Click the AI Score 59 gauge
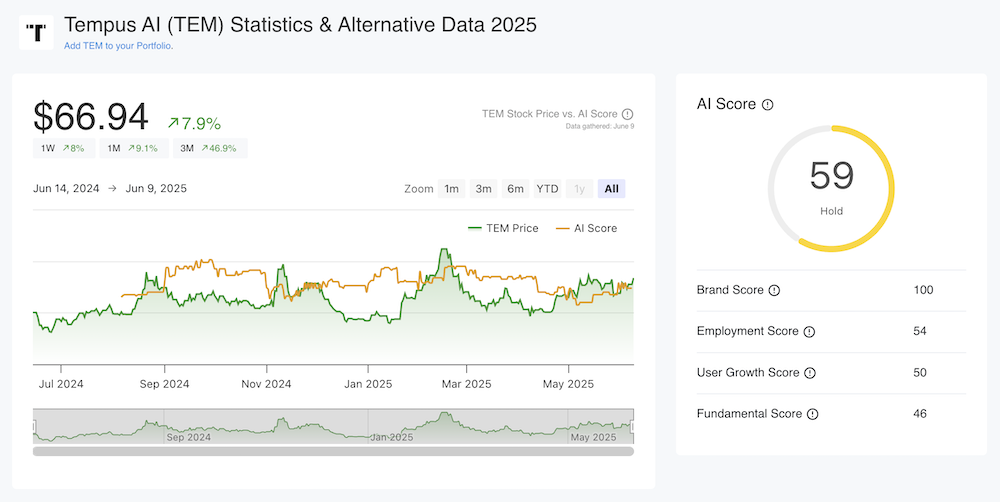The width and height of the screenshot is (1000, 502). (831, 188)
